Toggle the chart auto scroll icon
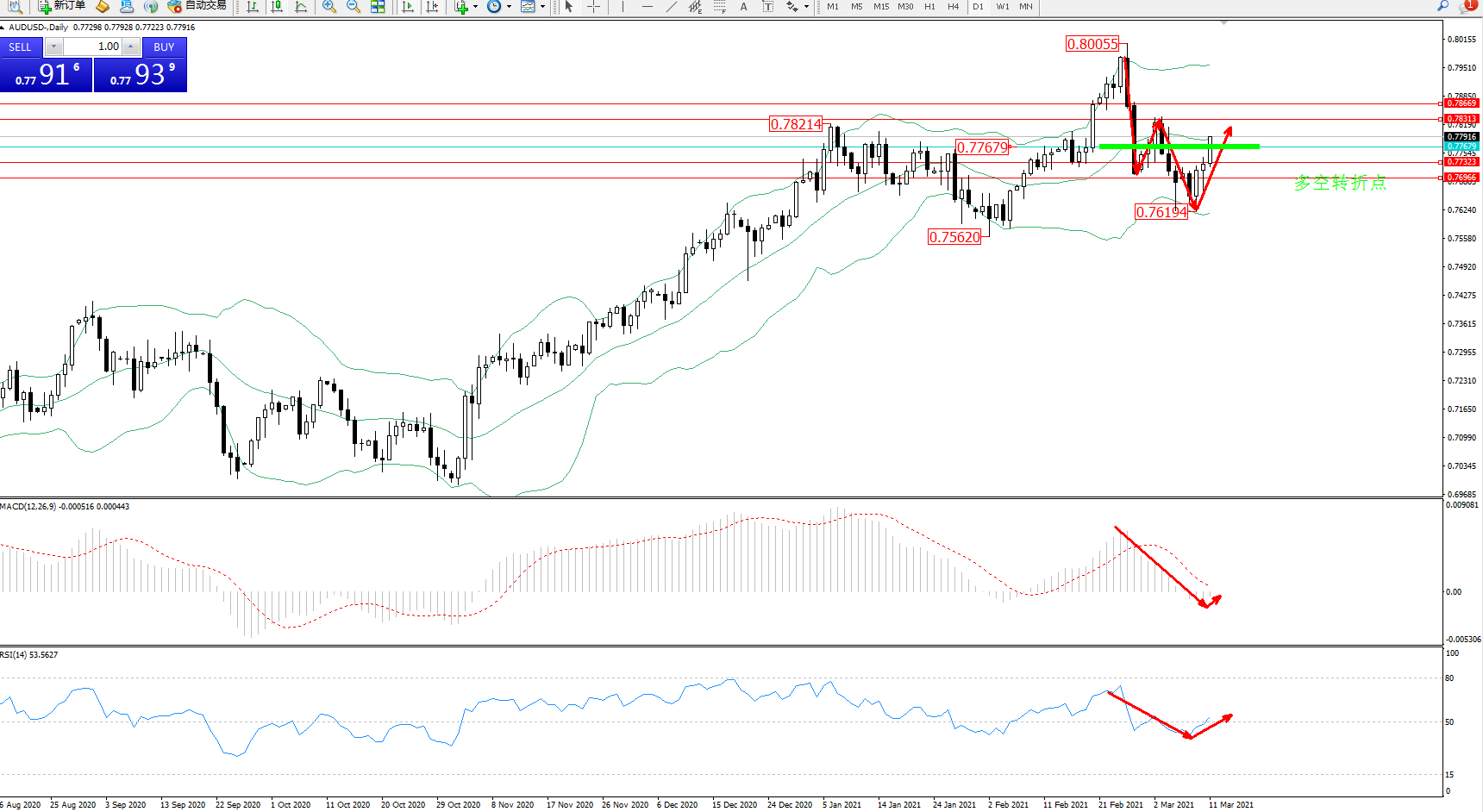 (x=408, y=7)
